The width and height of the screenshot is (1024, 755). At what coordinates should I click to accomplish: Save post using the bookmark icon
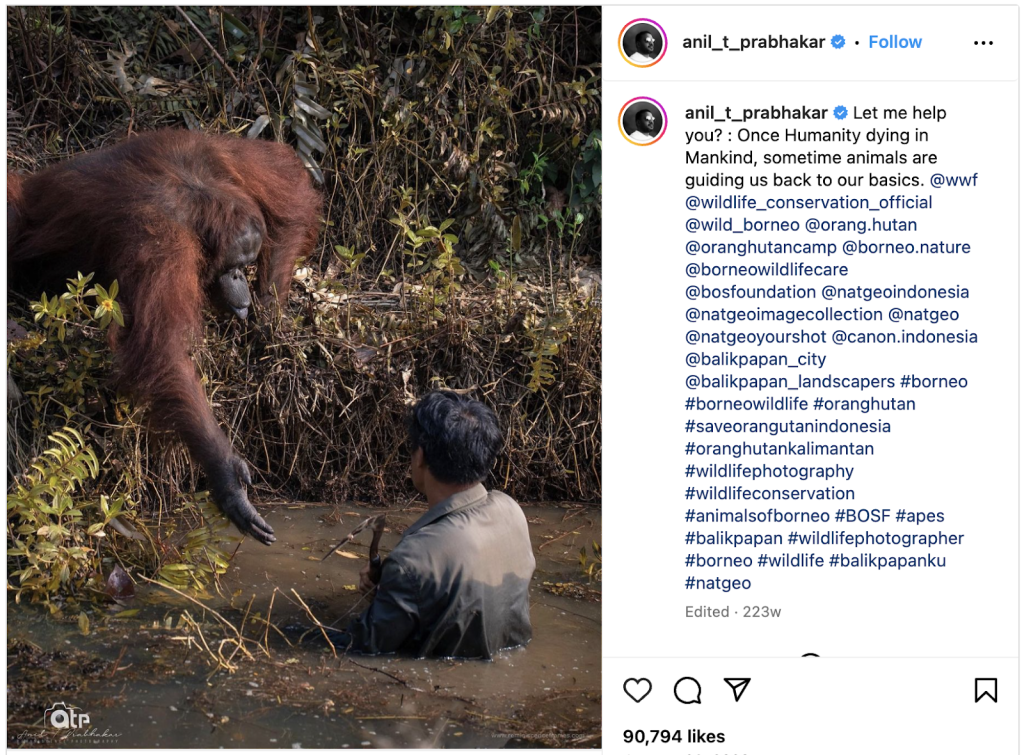(985, 690)
